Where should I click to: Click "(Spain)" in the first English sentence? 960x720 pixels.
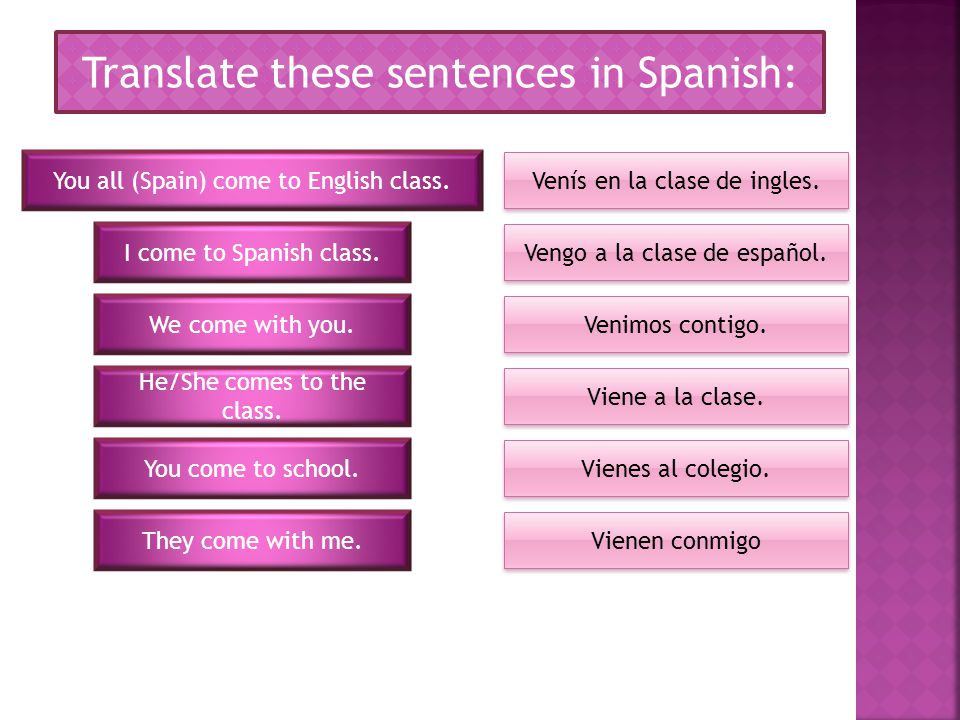(x=170, y=182)
